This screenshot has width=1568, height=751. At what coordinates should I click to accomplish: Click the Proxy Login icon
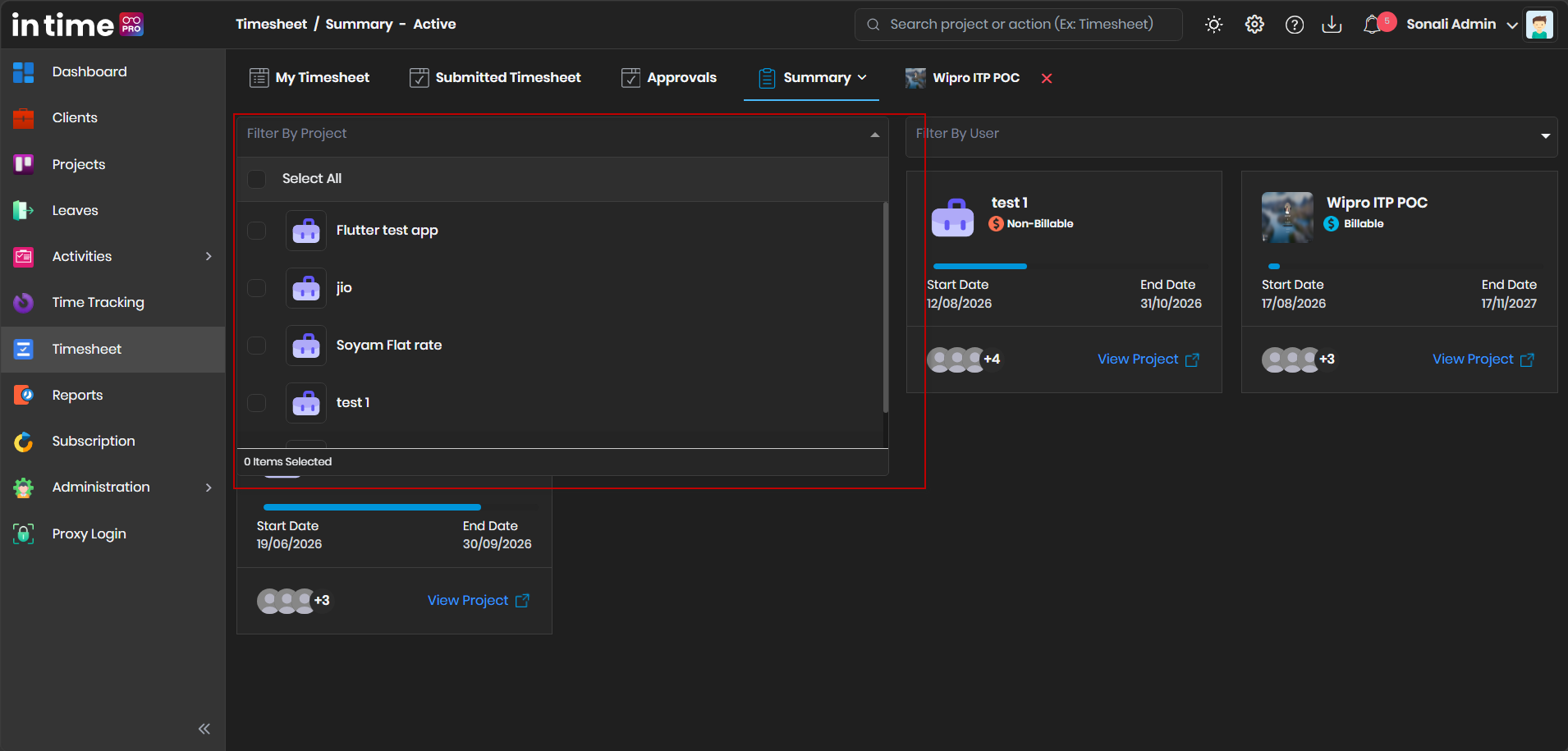(24, 533)
